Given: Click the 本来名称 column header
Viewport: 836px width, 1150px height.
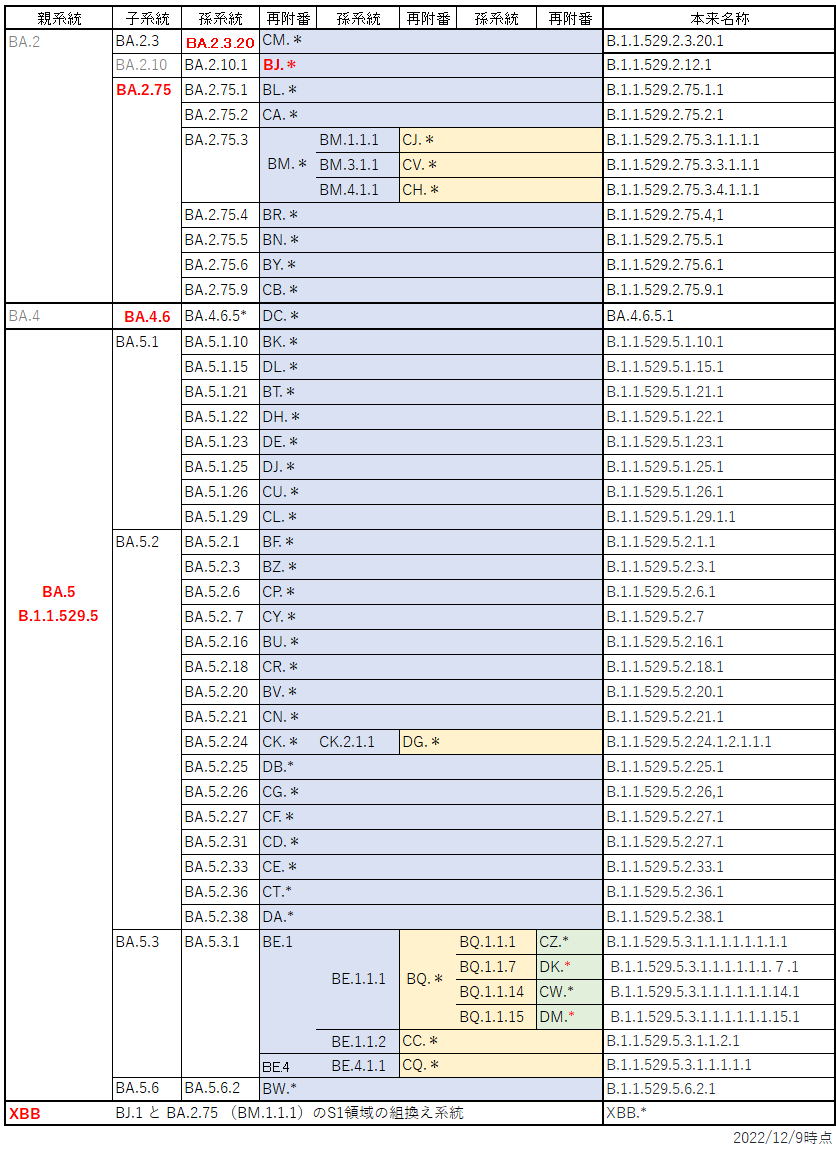Looking at the screenshot, I should tap(718, 18).
